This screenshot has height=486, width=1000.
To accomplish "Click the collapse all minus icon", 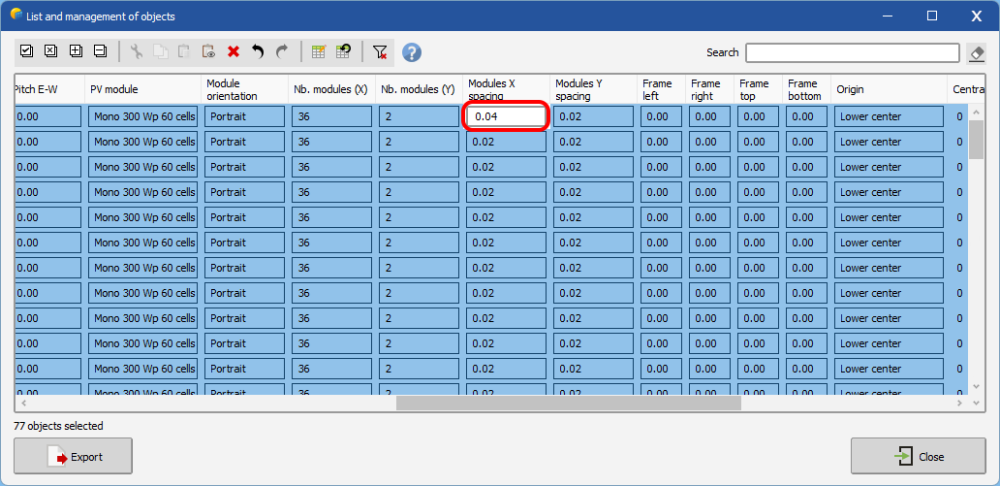I will [99, 52].
